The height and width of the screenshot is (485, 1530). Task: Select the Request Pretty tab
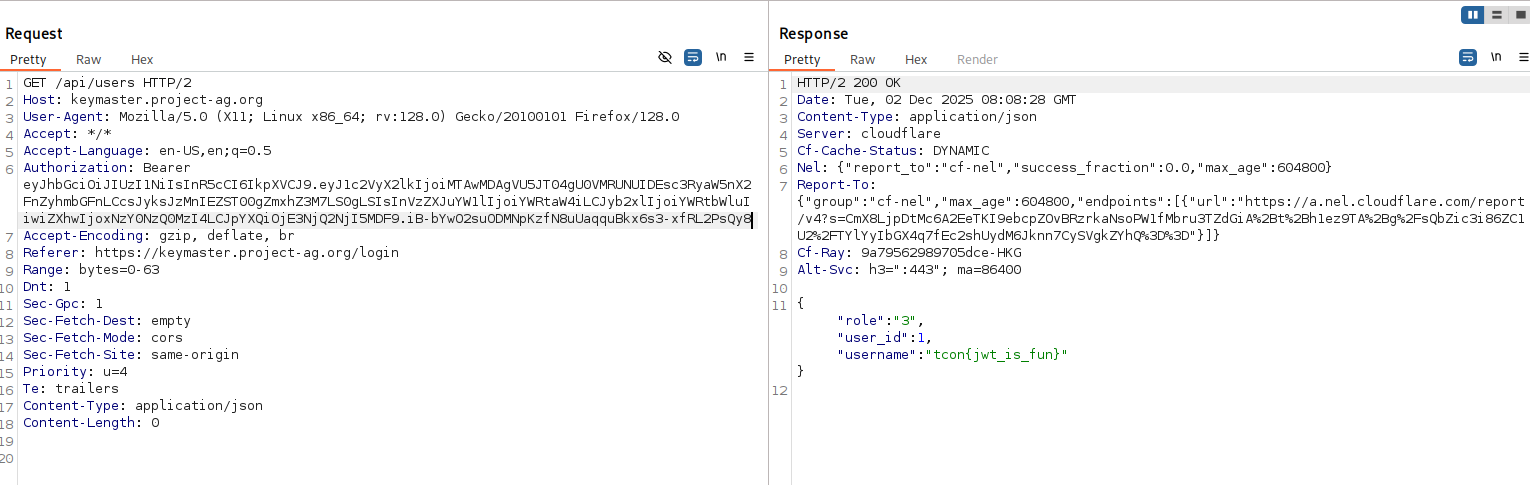(x=29, y=60)
